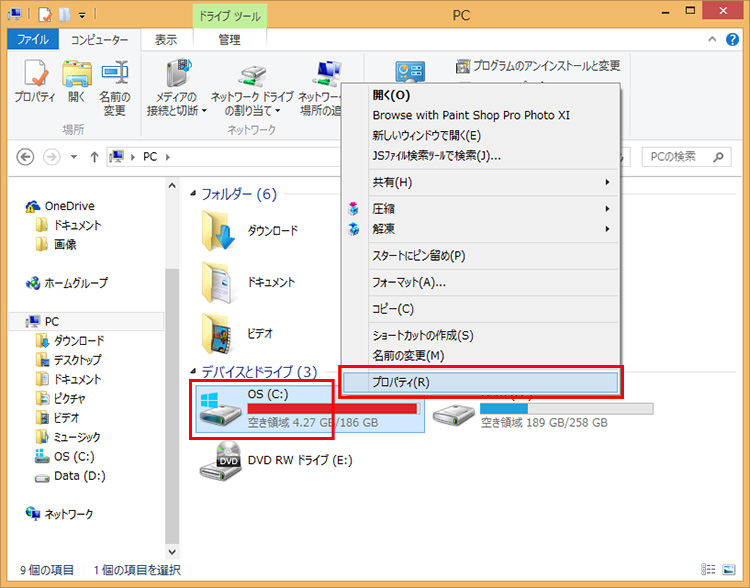
Task: Select OS (C:) in the navigation tree
Action: click(x=65, y=456)
